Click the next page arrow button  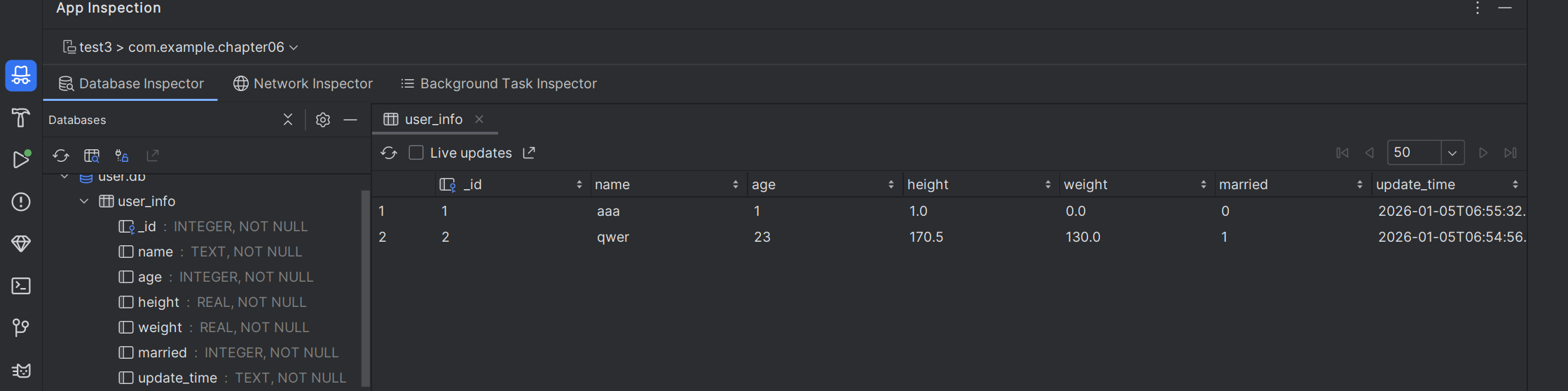[1483, 153]
